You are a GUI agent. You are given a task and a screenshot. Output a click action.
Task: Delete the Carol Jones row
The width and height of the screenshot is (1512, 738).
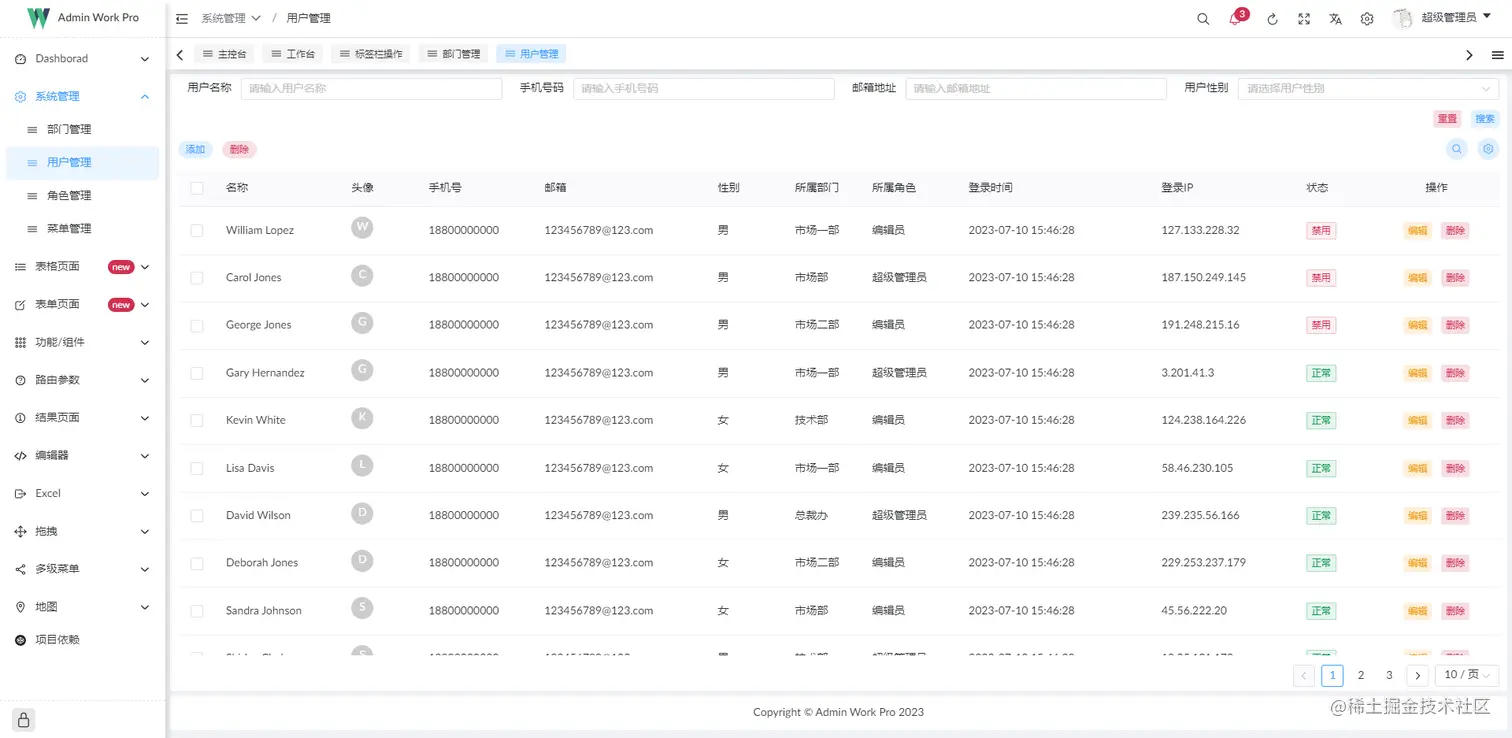1455,278
